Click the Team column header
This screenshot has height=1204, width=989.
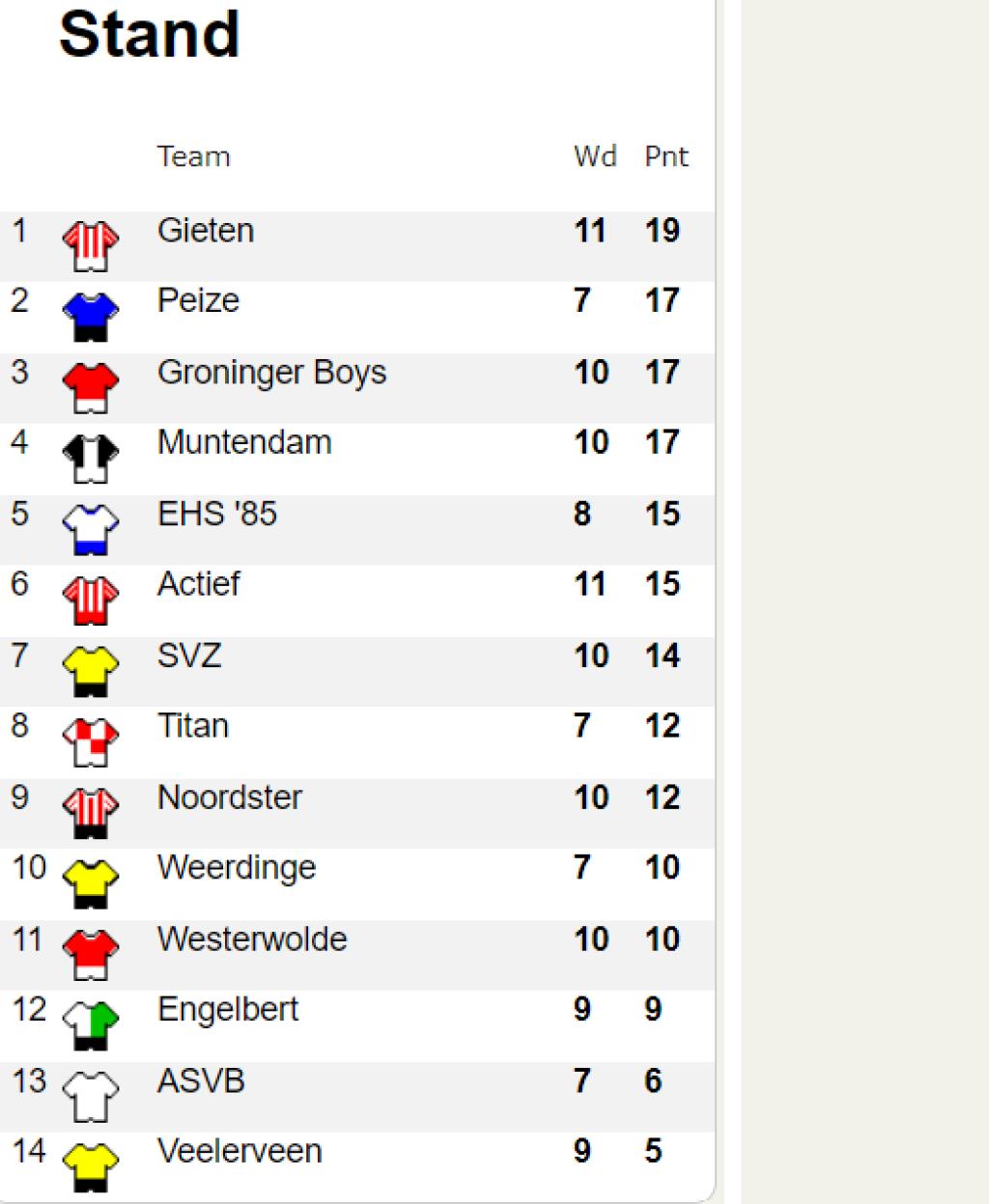point(194,156)
